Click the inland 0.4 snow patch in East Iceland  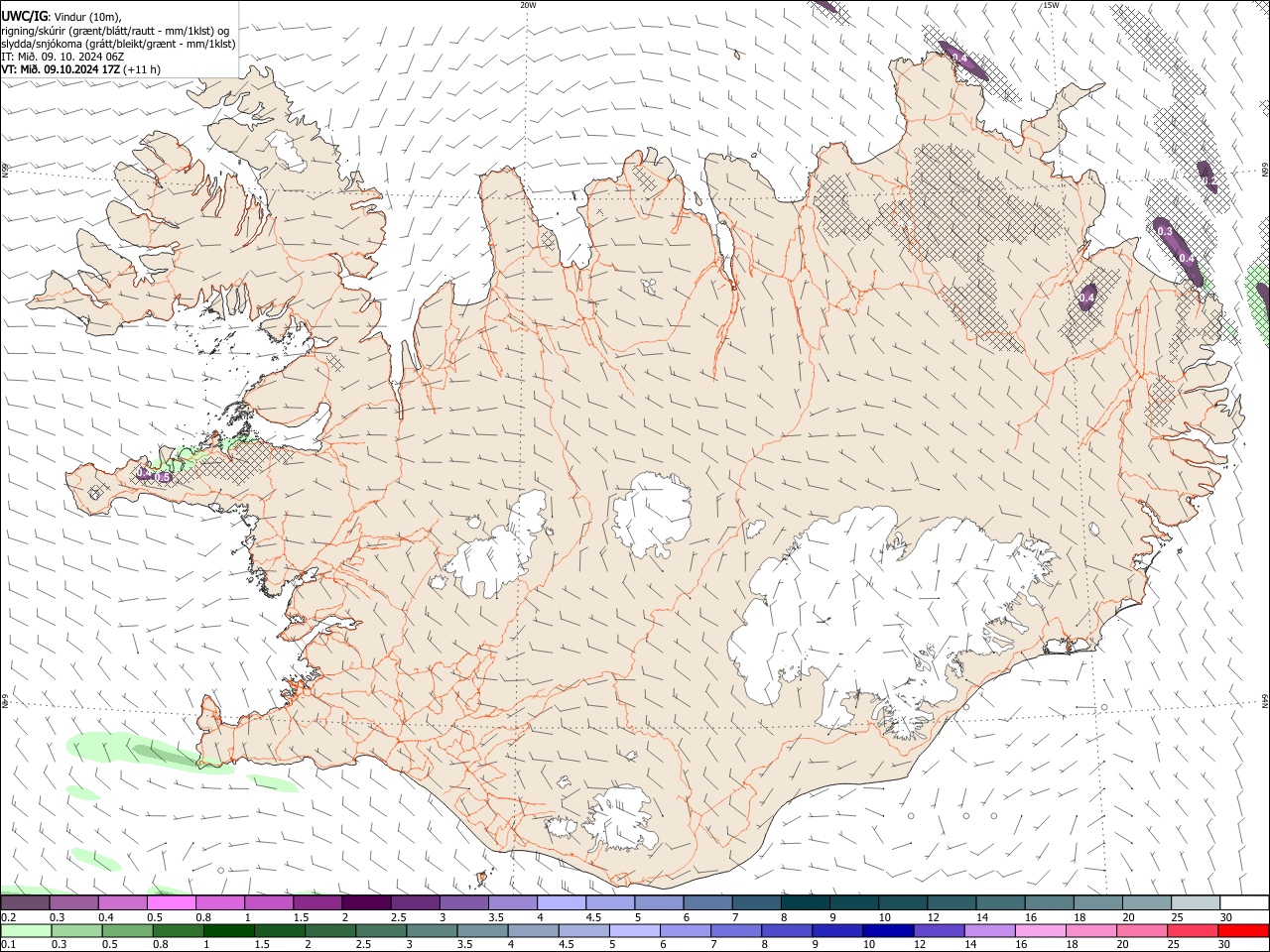click(1086, 297)
